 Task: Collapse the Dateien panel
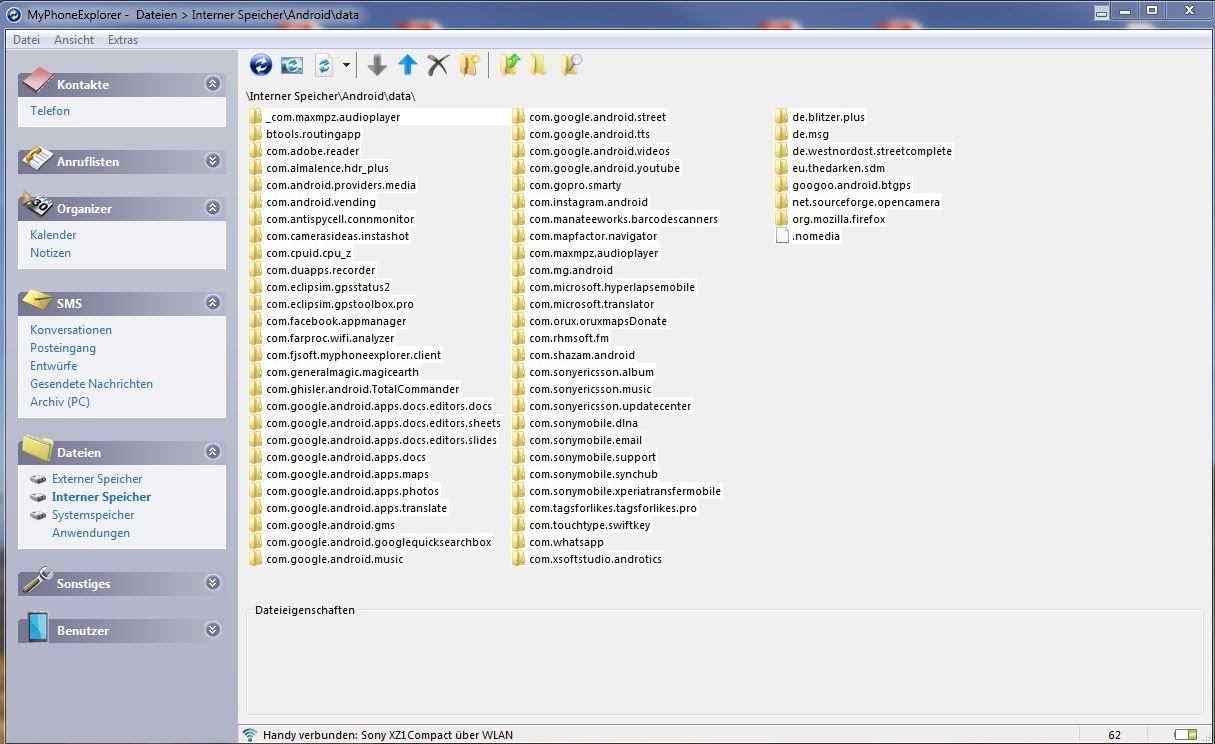click(x=212, y=452)
